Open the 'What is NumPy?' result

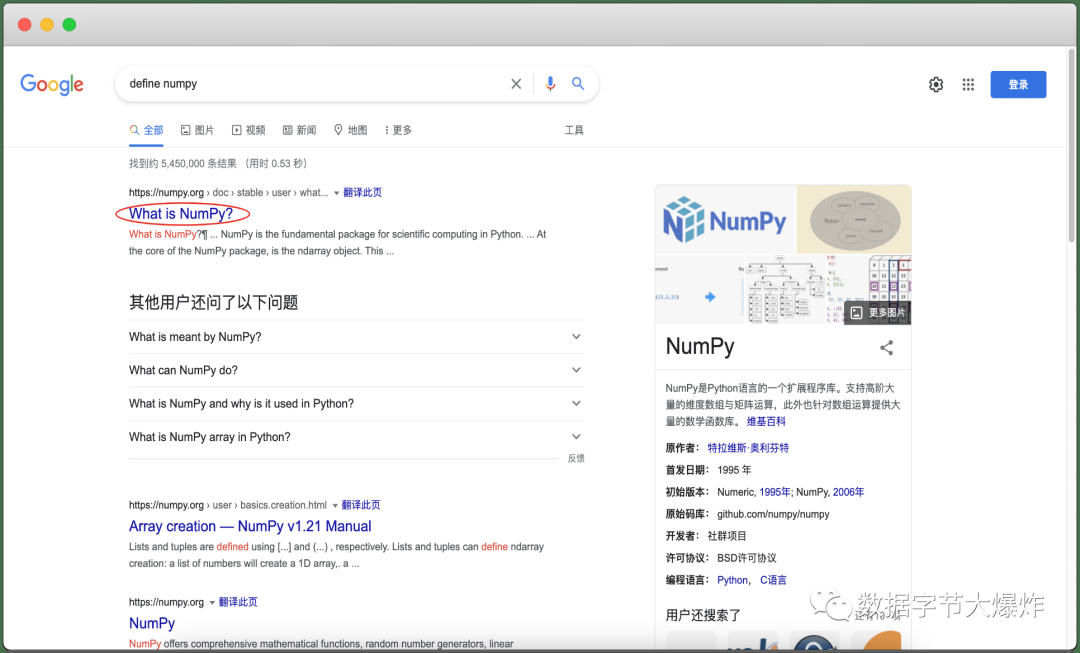click(x=181, y=214)
